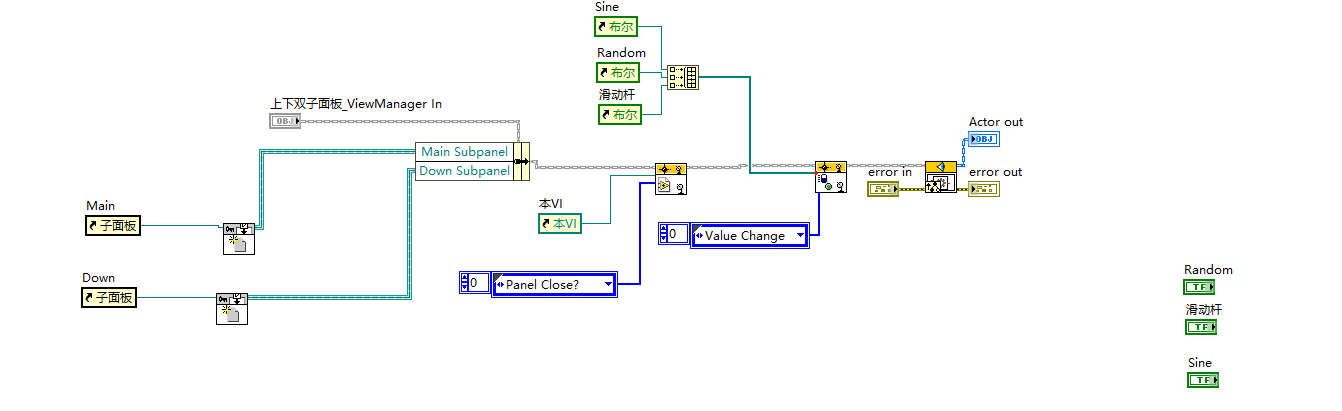This screenshot has height=411, width=1342.
Task: Select the Down Subpanel bundle element
Action: tap(464, 171)
